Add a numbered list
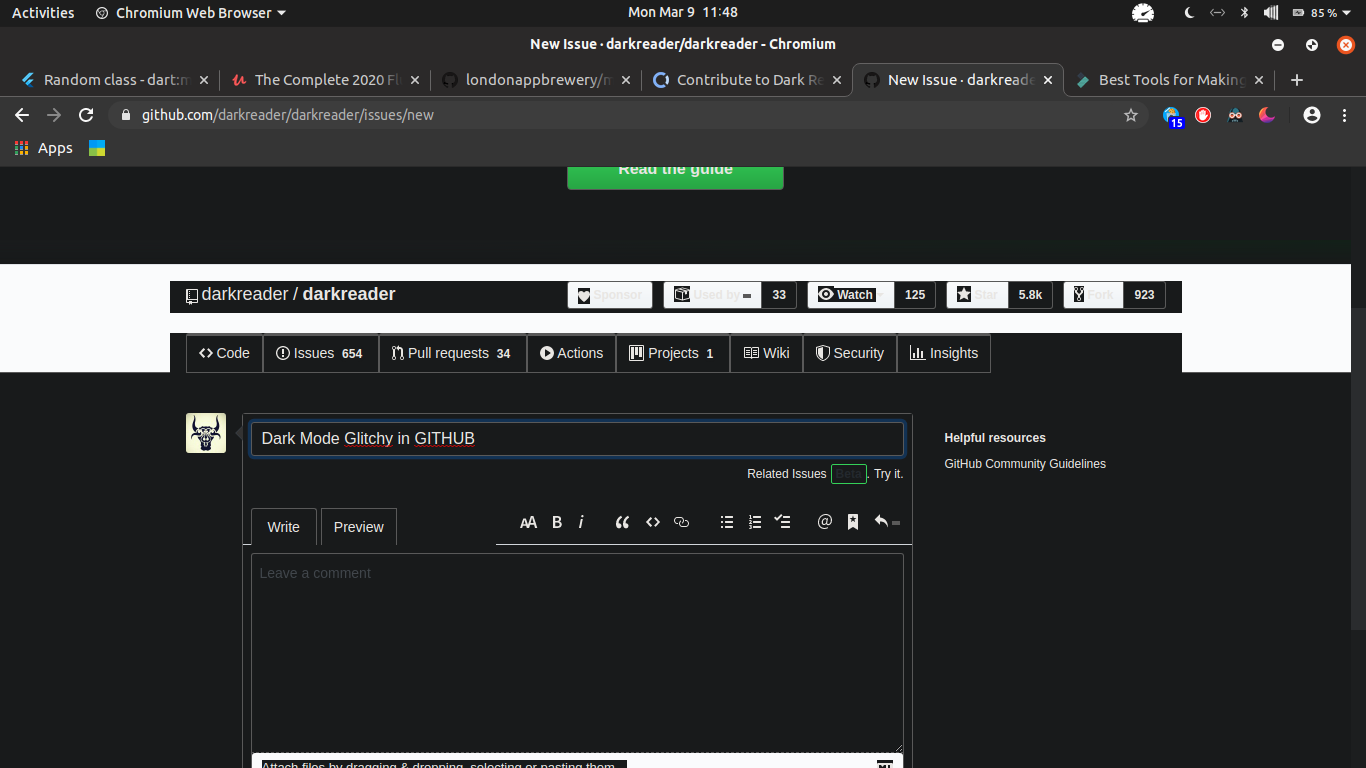1366x768 pixels. (755, 522)
